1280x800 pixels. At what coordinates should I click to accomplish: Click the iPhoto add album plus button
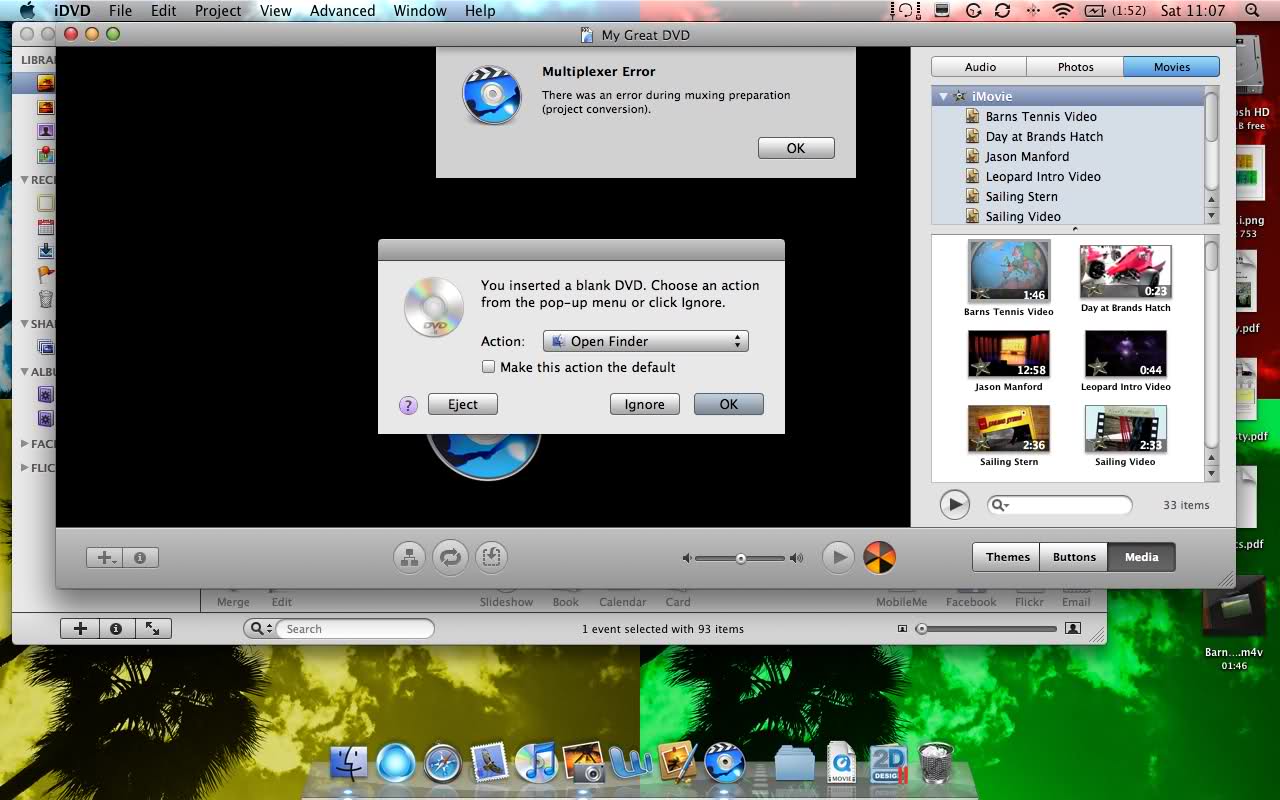pos(80,629)
